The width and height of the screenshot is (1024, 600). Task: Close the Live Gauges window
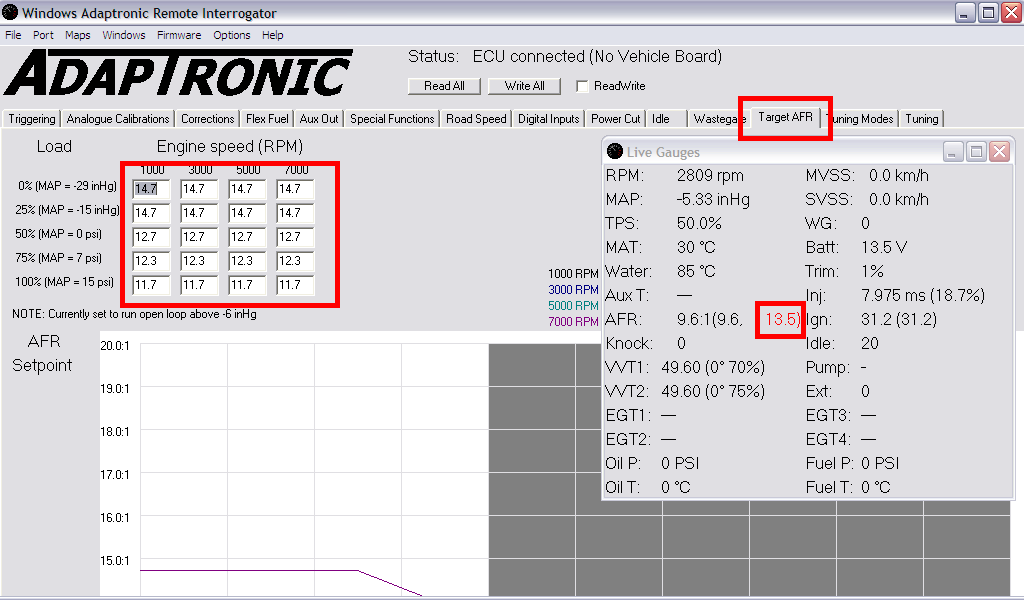999,152
